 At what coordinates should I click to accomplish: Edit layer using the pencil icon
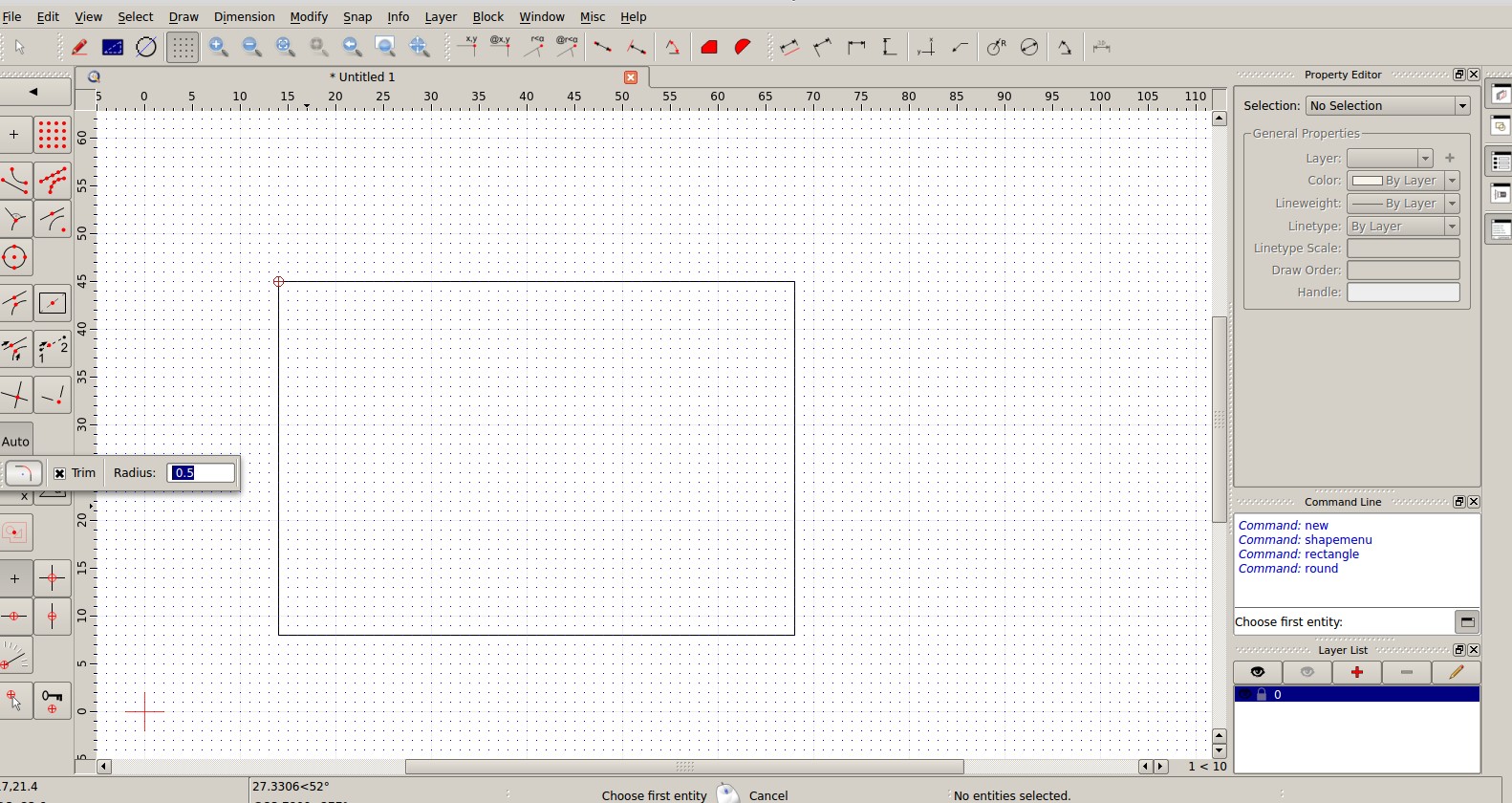1456,673
